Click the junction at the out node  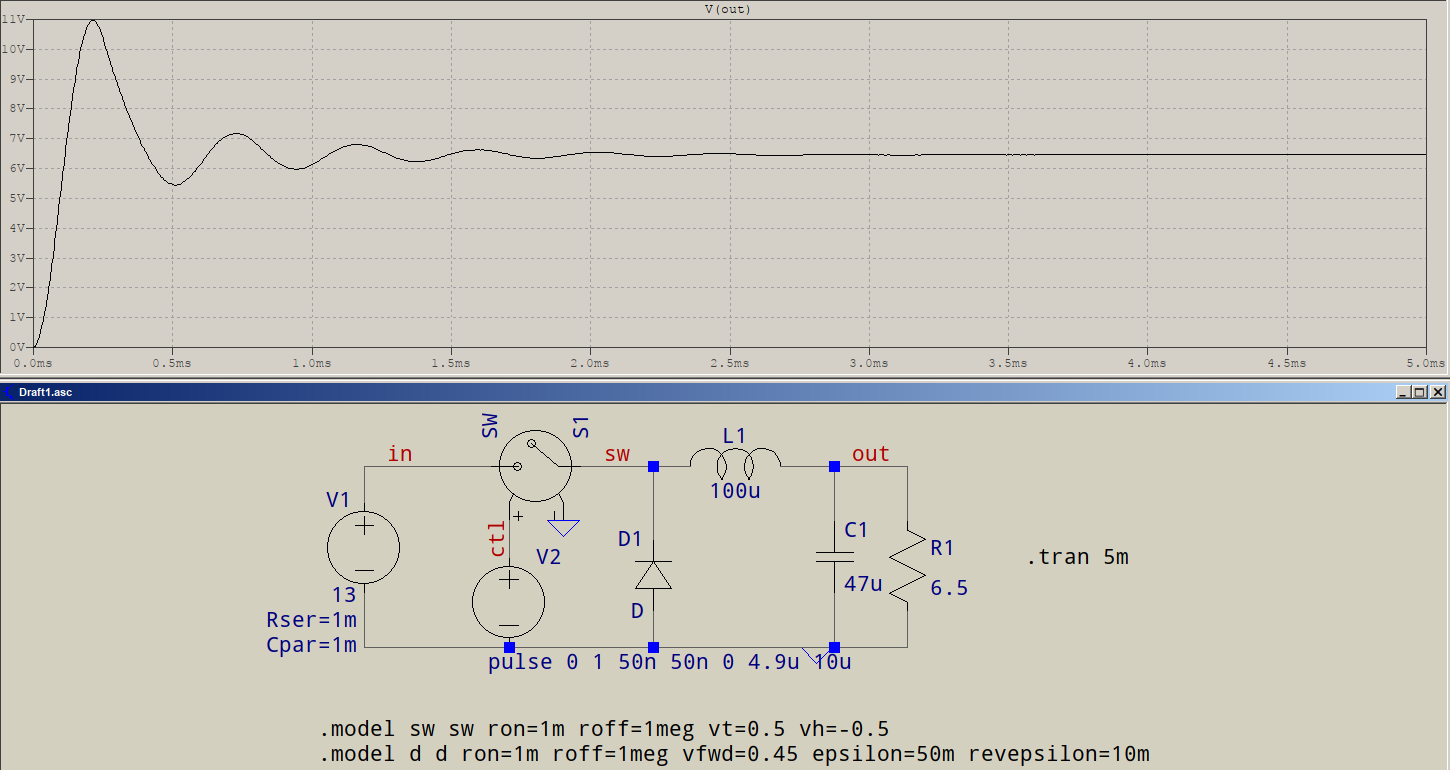tap(834, 467)
